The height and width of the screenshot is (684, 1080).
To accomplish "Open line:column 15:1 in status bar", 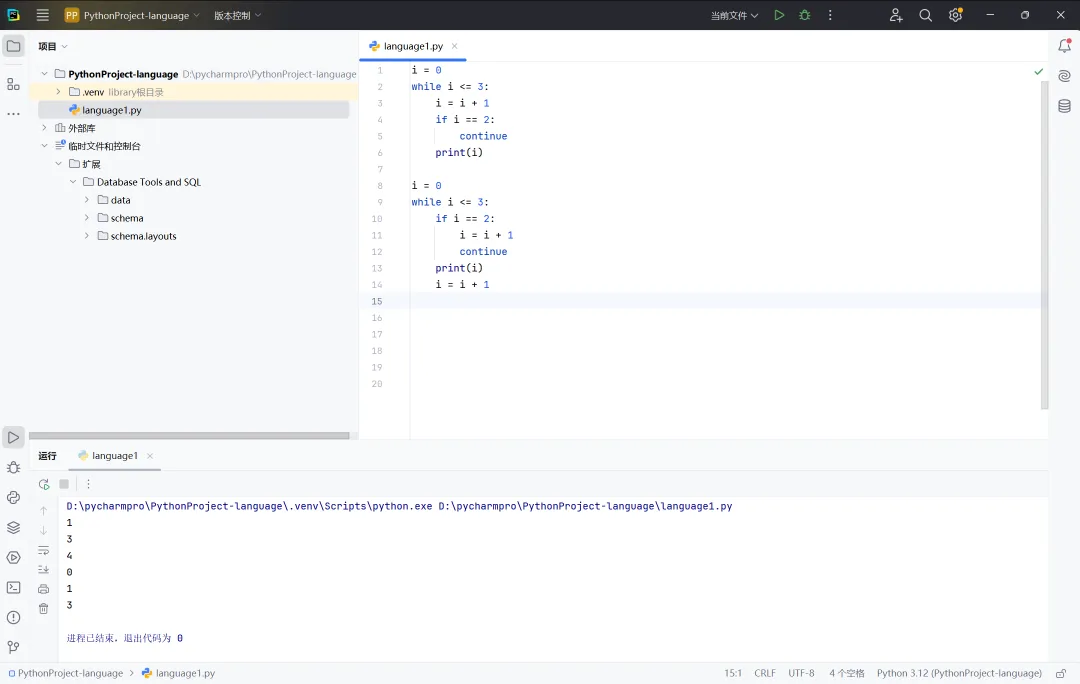I will [733, 673].
